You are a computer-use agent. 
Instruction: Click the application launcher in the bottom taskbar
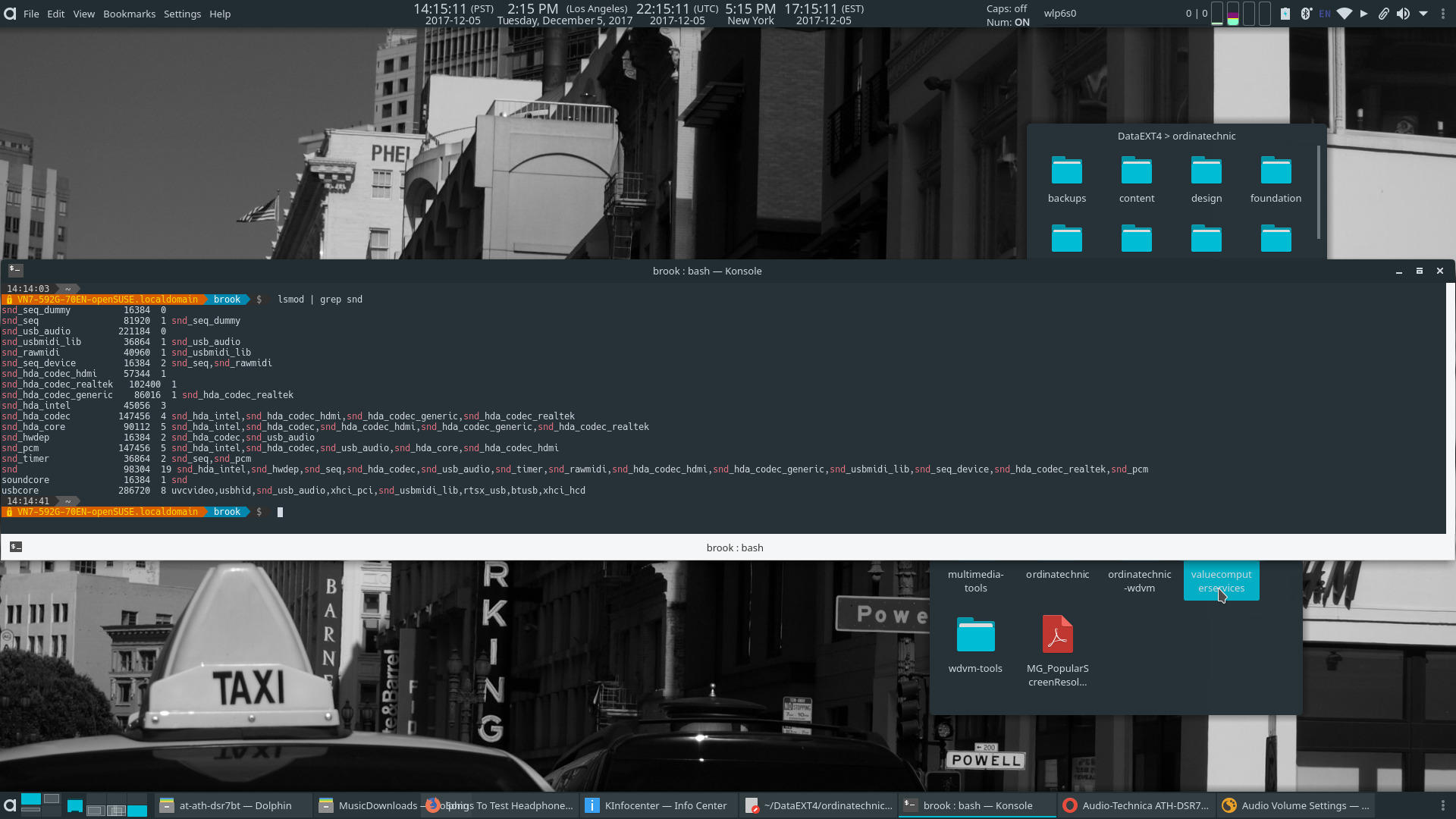point(9,805)
